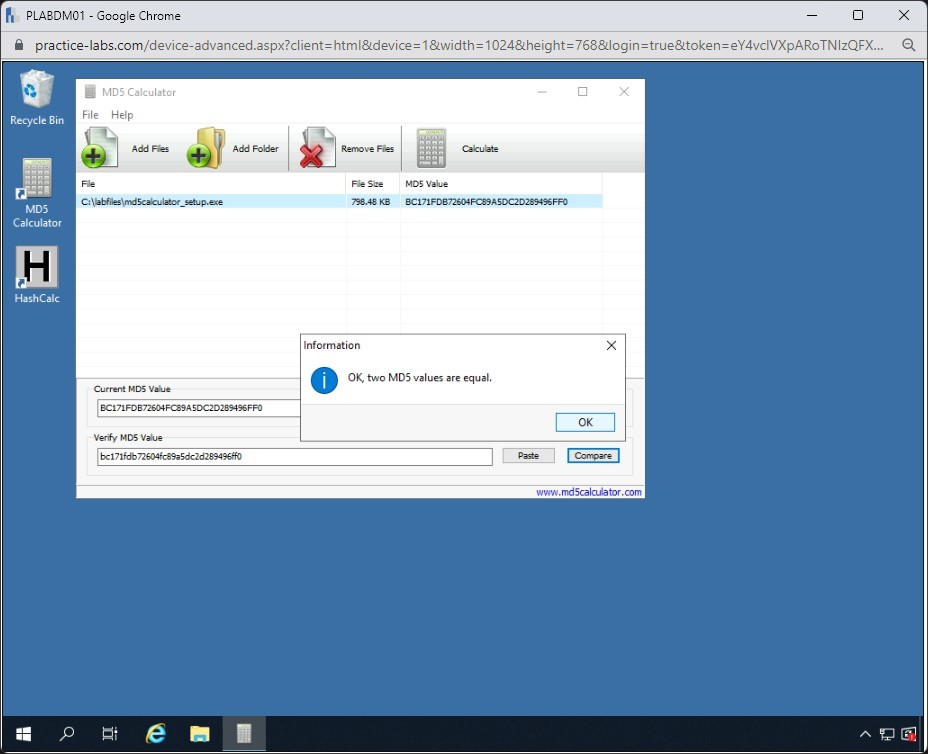Image resolution: width=928 pixels, height=754 pixels.
Task: Open the Windows Start menu
Action: [23, 734]
